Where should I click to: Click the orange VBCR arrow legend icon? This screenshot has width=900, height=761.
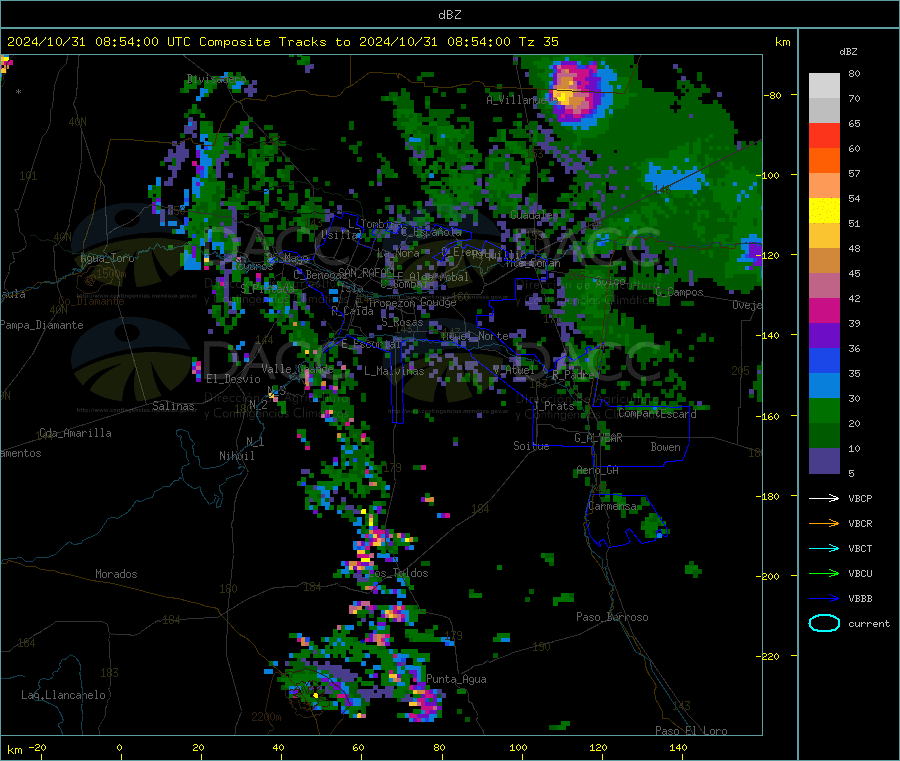(824, 523)
